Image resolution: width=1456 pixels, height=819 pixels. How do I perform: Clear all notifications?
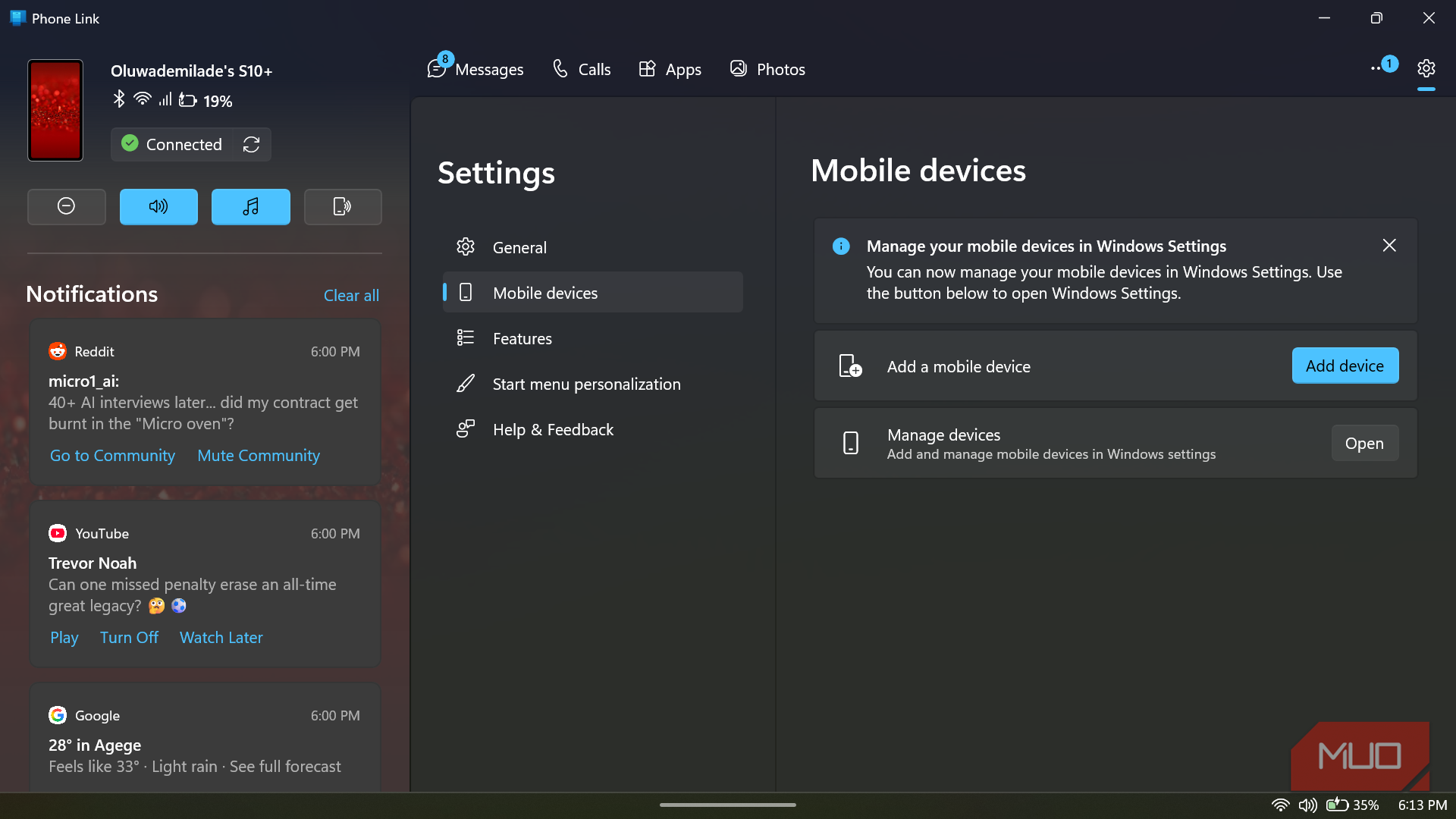tap(351, 295)
